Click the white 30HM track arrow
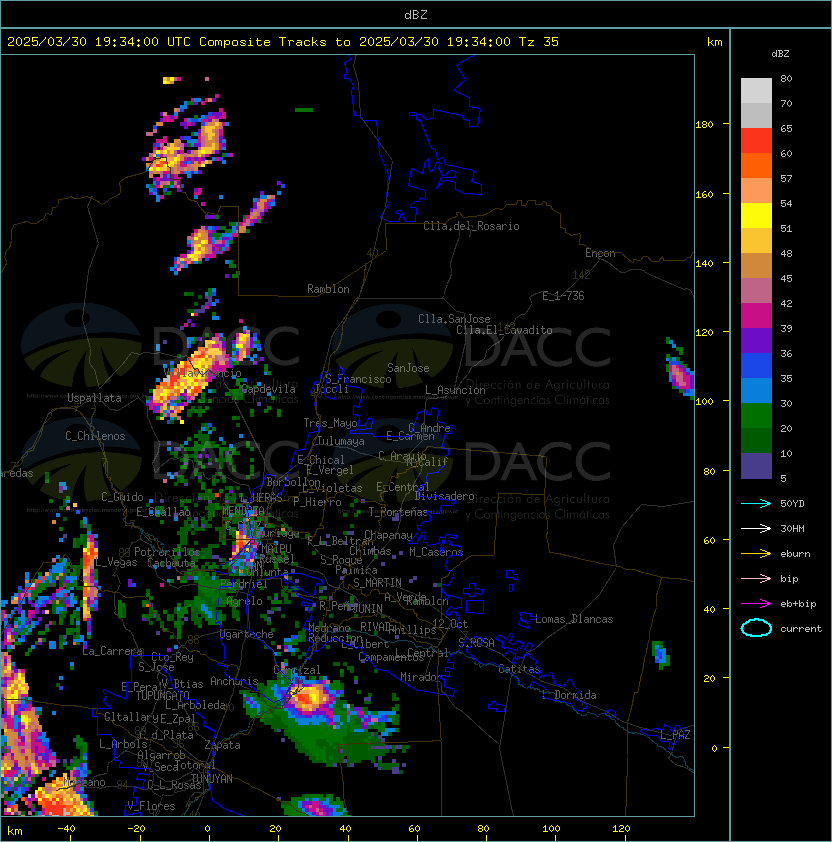Image resolution: width=832 pixels, height=842 pixels. pyautogui.click(x=756, y=528)
